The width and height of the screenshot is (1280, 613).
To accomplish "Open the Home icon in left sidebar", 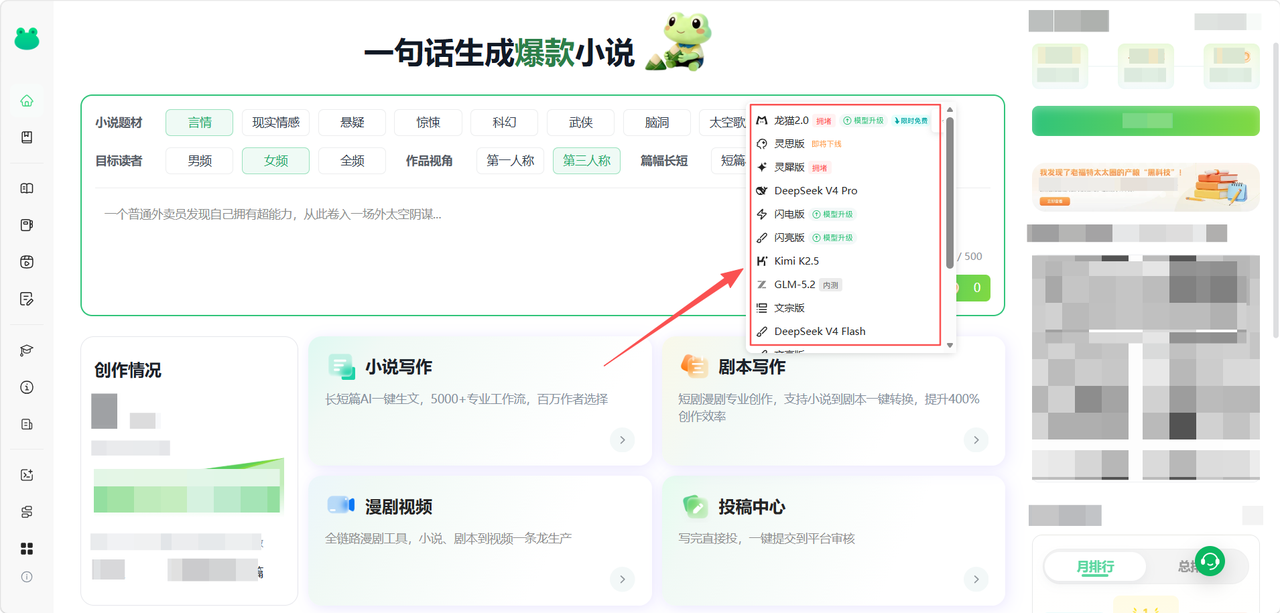I will point(27,101).
